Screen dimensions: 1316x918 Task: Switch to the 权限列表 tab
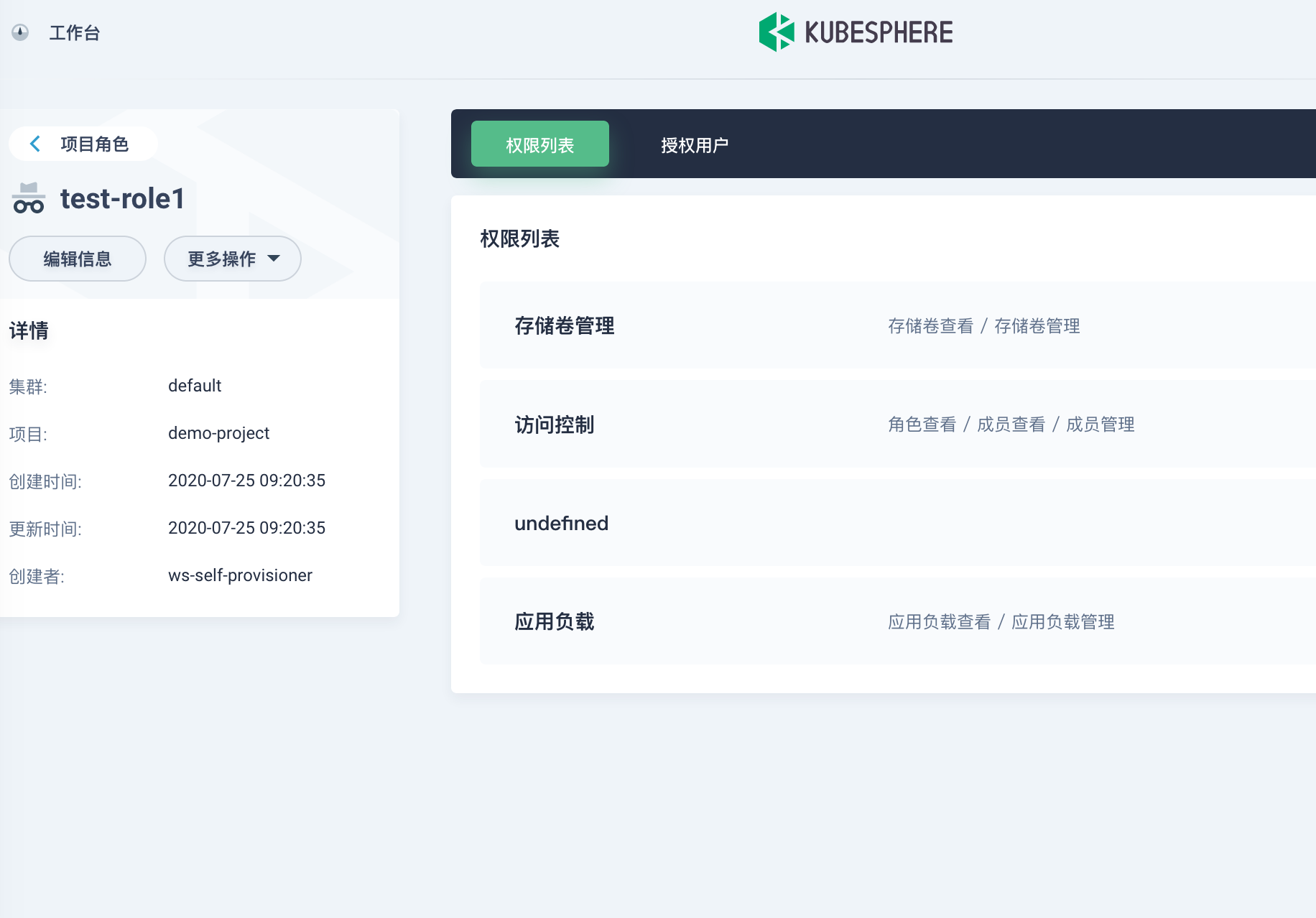[x=540, y=144]
